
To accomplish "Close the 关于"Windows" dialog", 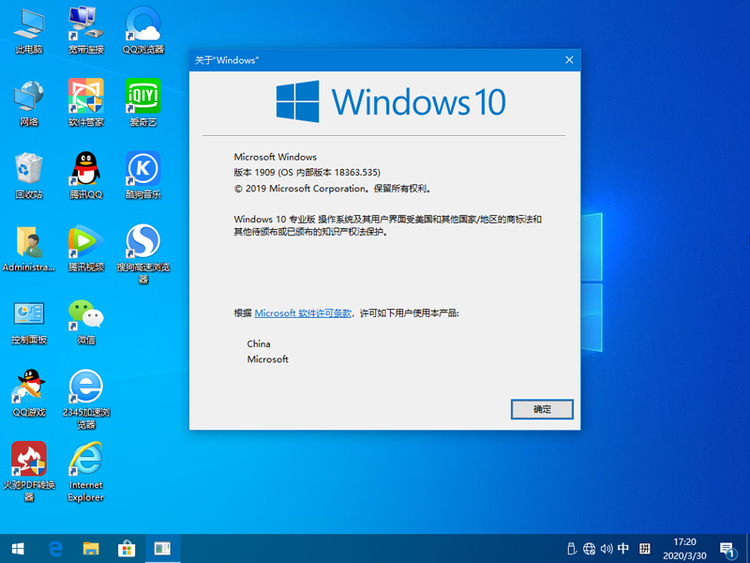I will tap(570, 60).
